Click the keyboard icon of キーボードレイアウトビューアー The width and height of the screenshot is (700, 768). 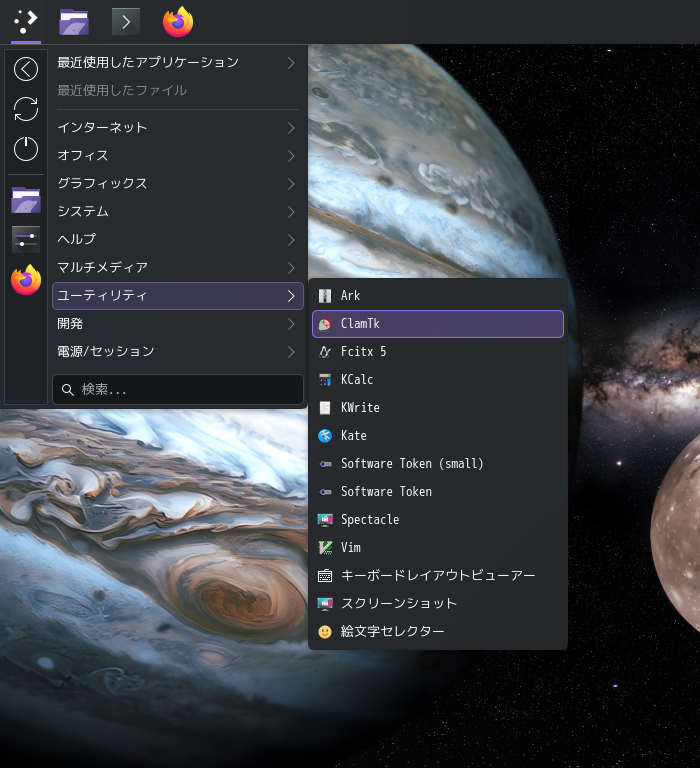pyautogui.click(x=325, y=576)
